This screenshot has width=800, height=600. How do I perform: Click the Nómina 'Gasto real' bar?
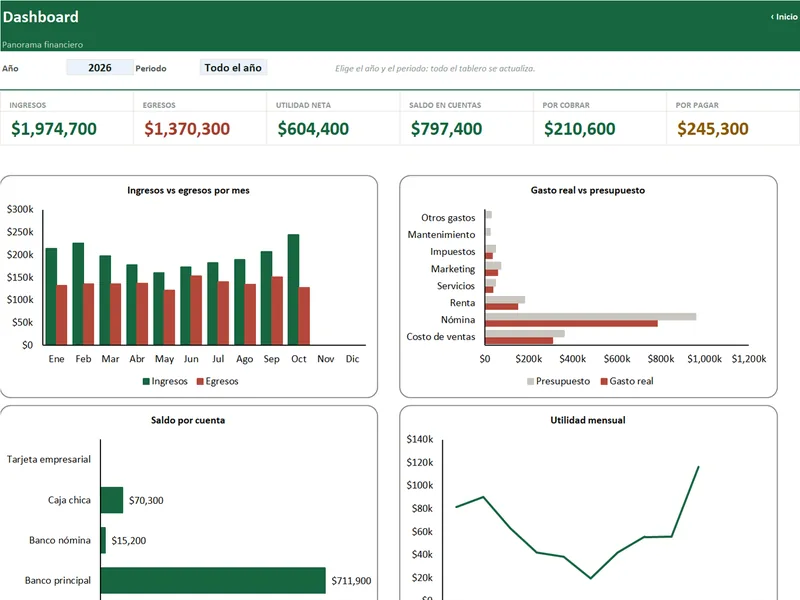click(571, 323)
